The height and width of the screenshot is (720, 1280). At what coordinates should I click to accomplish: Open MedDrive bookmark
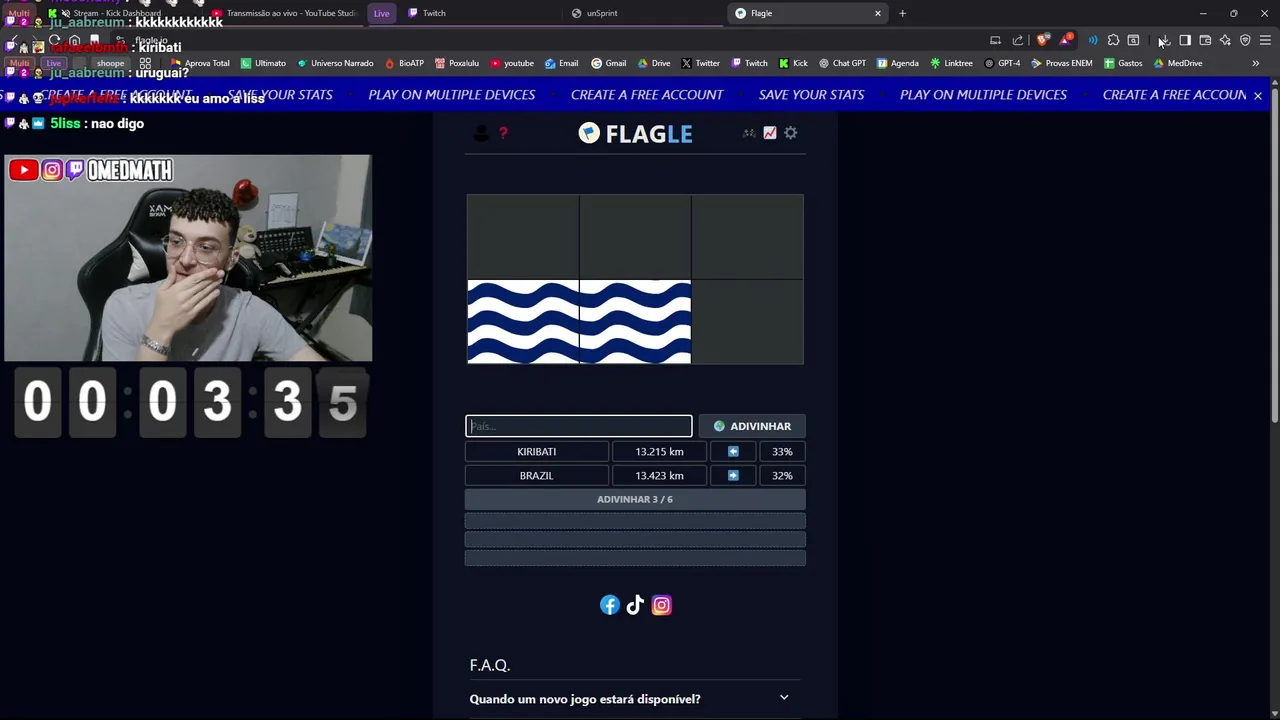click(1178, 63)
